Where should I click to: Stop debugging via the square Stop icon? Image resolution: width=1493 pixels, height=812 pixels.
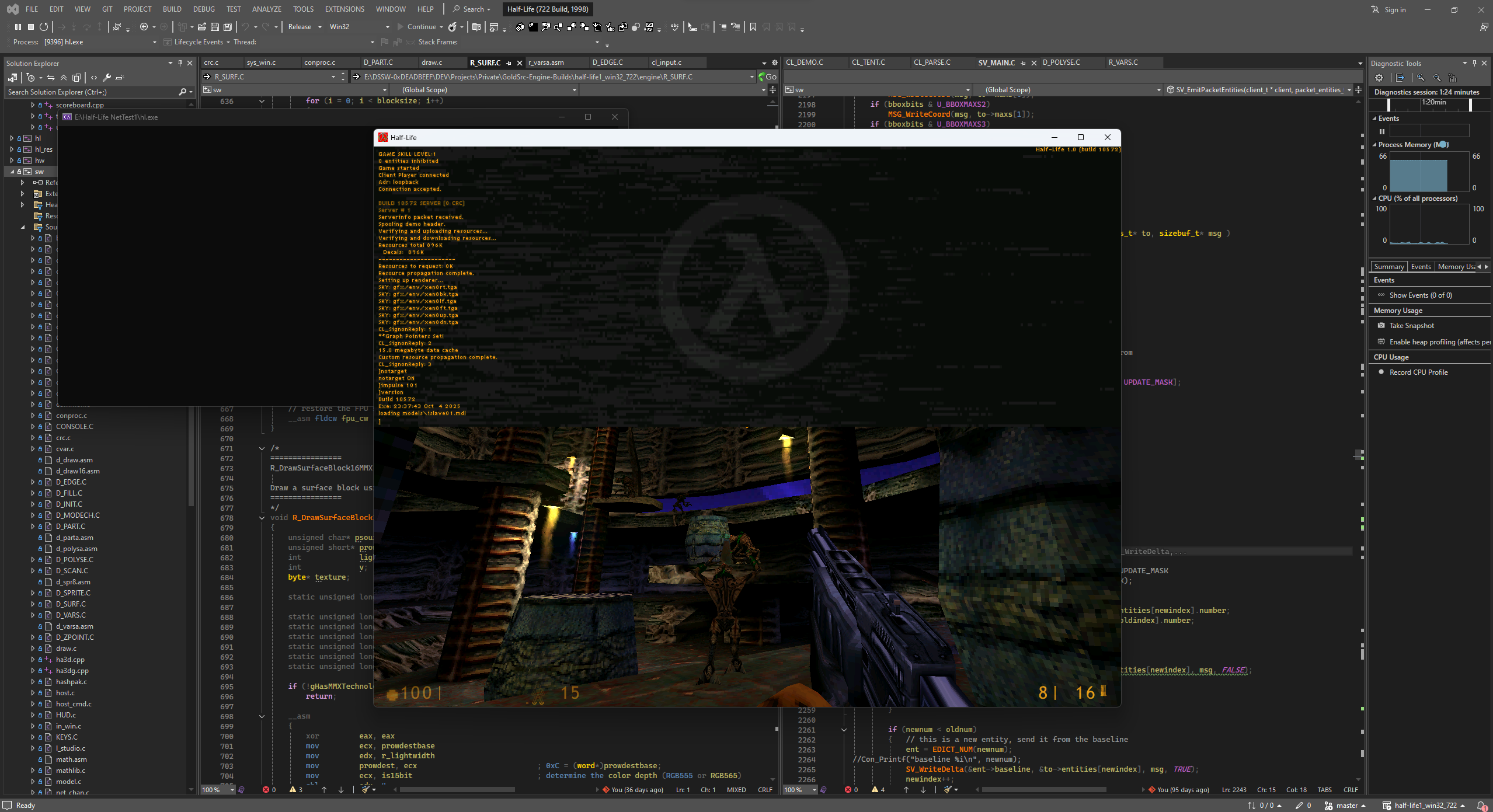(x=31, y=27)
